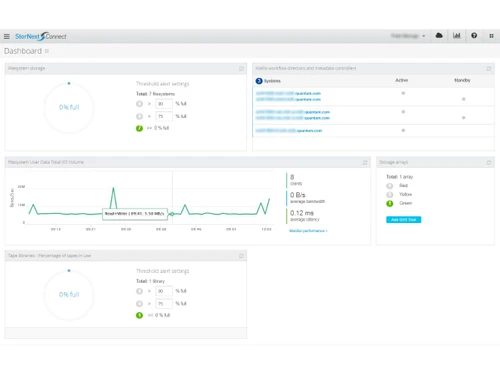
Task: Edit the 75 threshold field in Tape libraries
Action: pyautogui.click(x=164, y=304)
